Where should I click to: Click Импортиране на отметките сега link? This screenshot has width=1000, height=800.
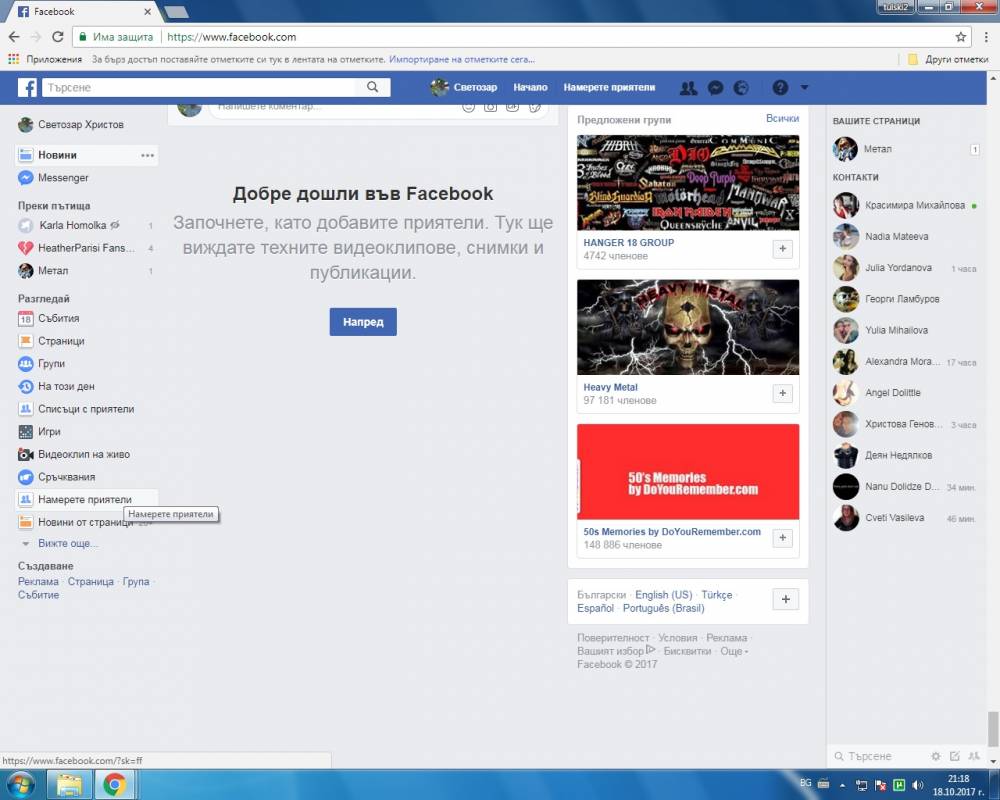click(x=462, y=59)
